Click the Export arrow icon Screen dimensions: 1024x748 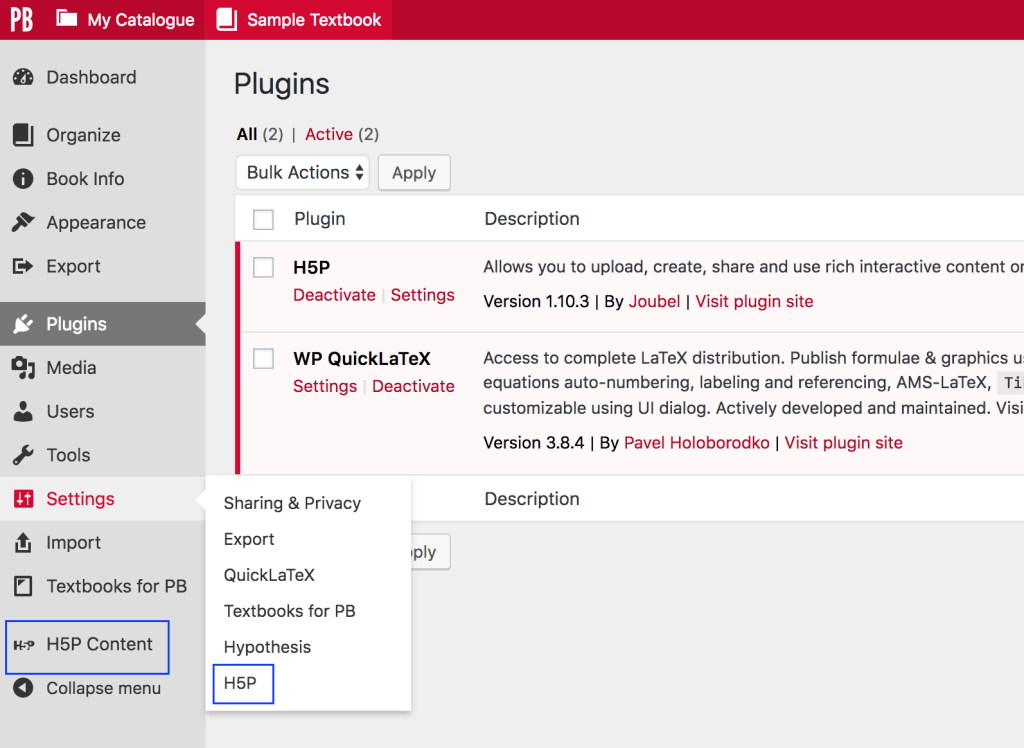(23, 267)
